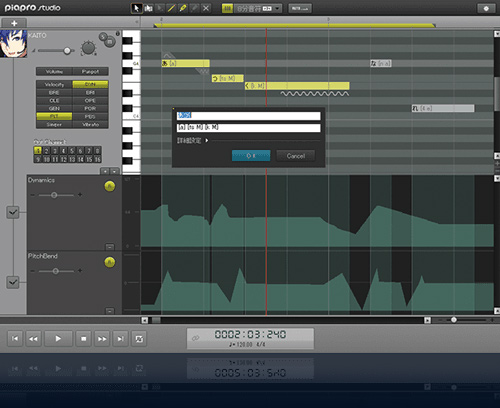Image resolution: width=500 pixels, height=408 pixels.
Task: Jump to end with skip-forward button
Action: pyautogui.click(x=120, y=339)
